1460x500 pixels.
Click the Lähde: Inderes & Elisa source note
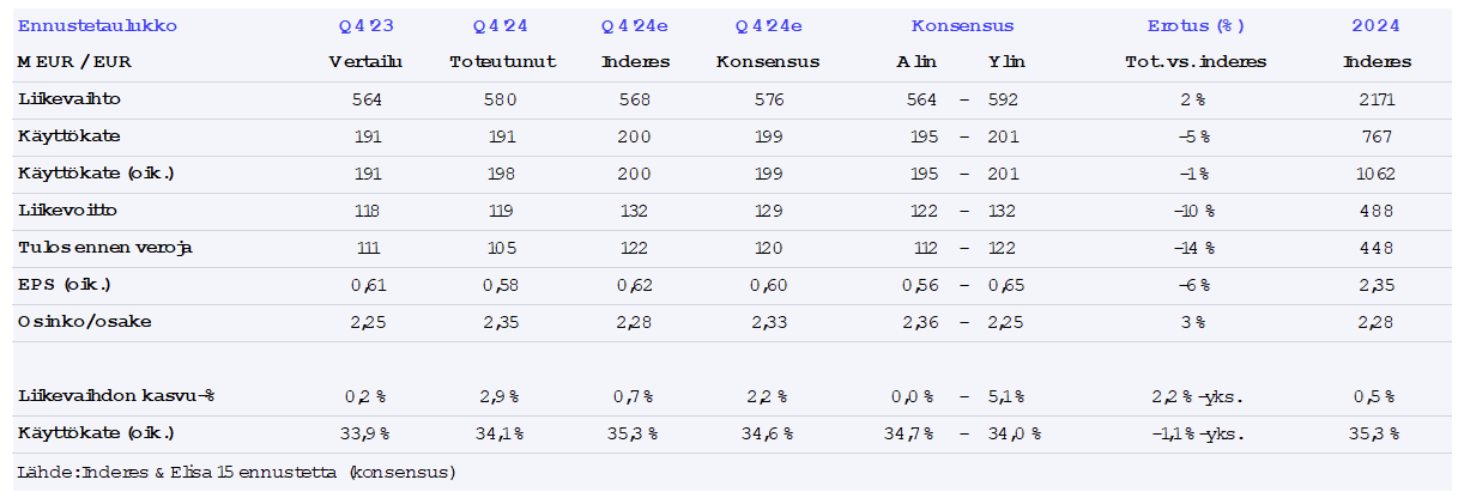236,471
